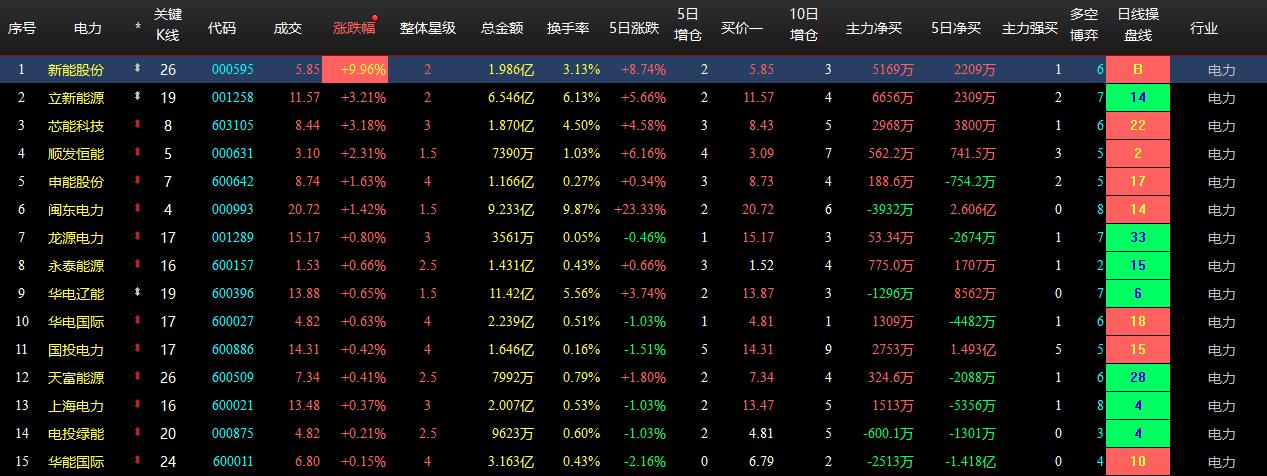
Task: Click the -1.418亿 five-day net buy value
Action: tap(971, 462)
